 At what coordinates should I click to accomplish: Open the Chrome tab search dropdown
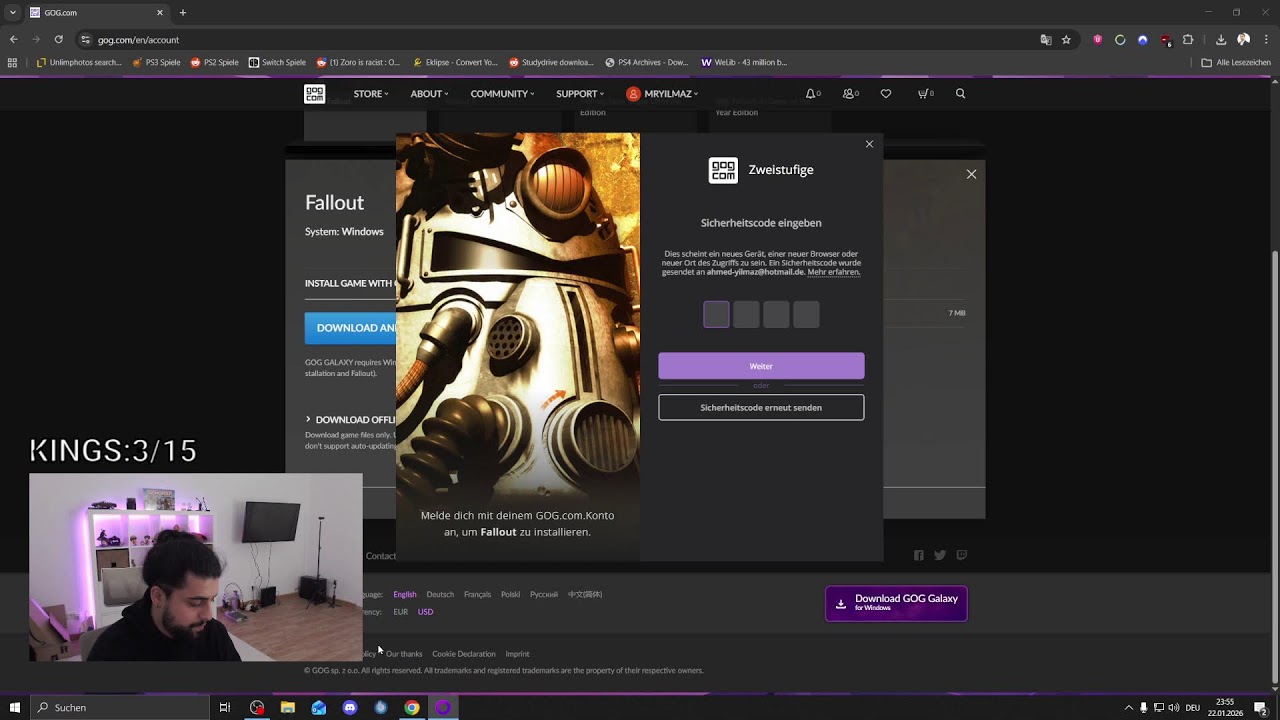[x=13, y=13]
